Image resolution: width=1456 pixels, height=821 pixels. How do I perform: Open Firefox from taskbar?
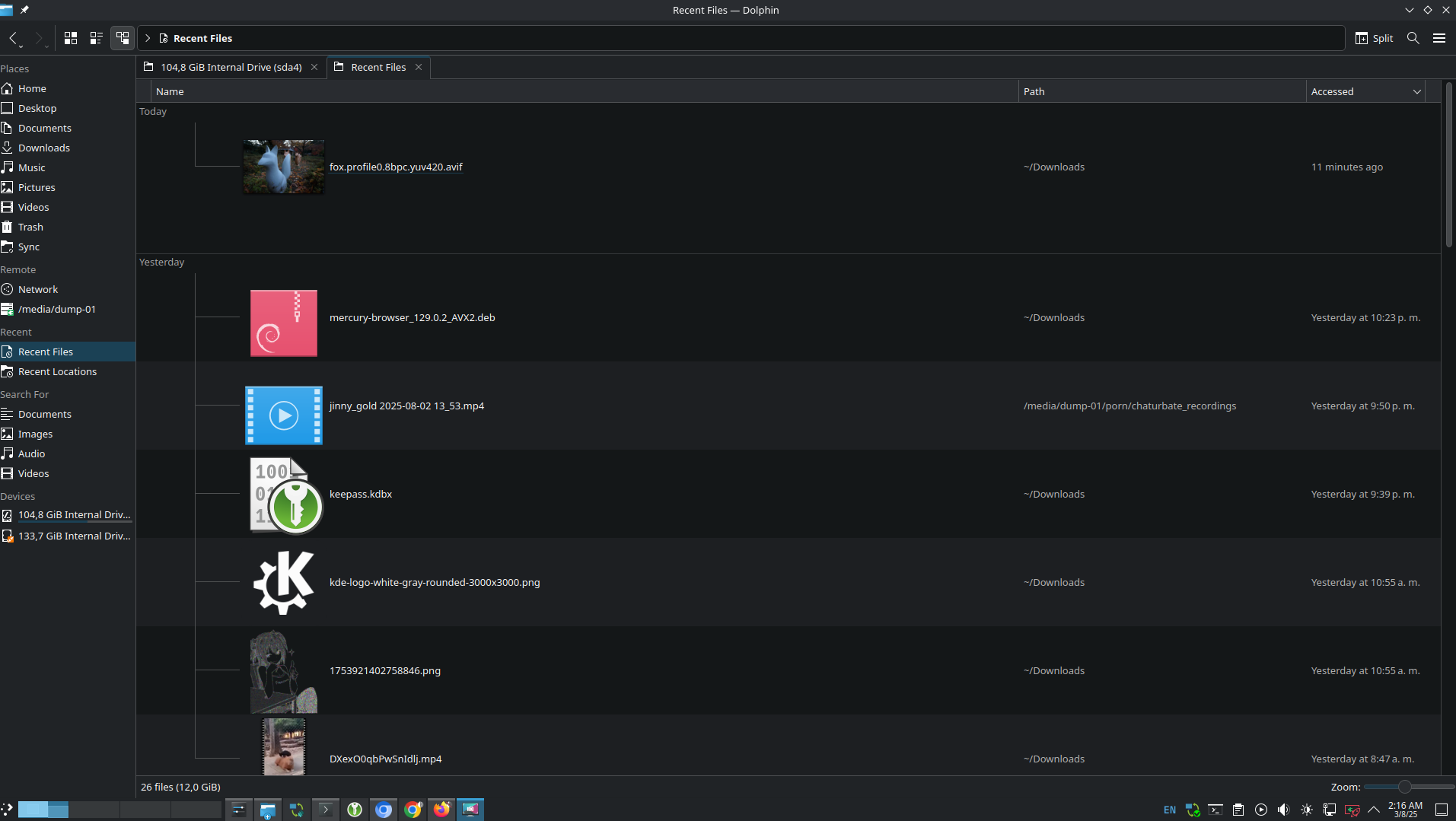point(441,810)
